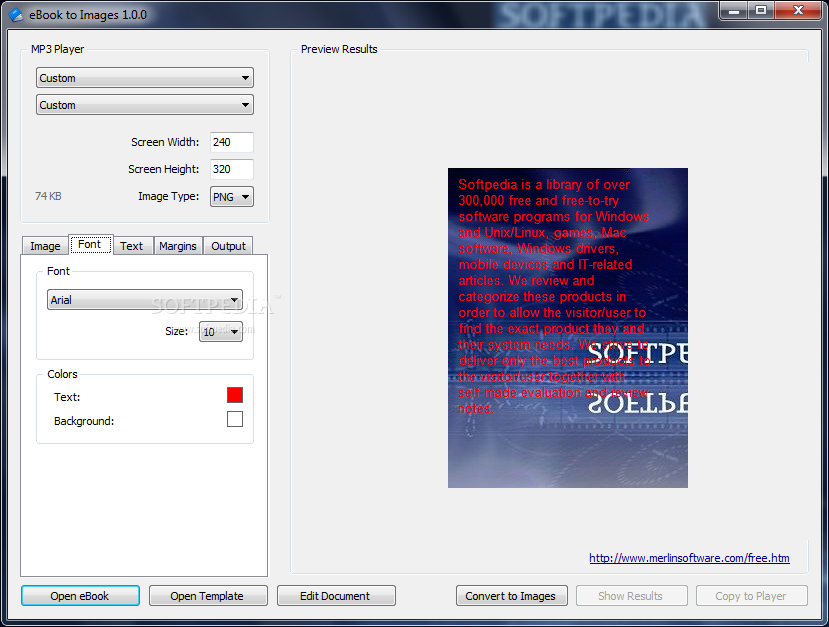Open the font Size dropdown

220,331
